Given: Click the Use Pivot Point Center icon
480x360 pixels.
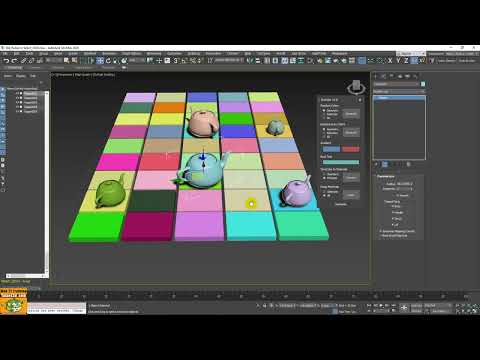Looking at the screenshot, I should pyautogui.click(x=150, y=61).
